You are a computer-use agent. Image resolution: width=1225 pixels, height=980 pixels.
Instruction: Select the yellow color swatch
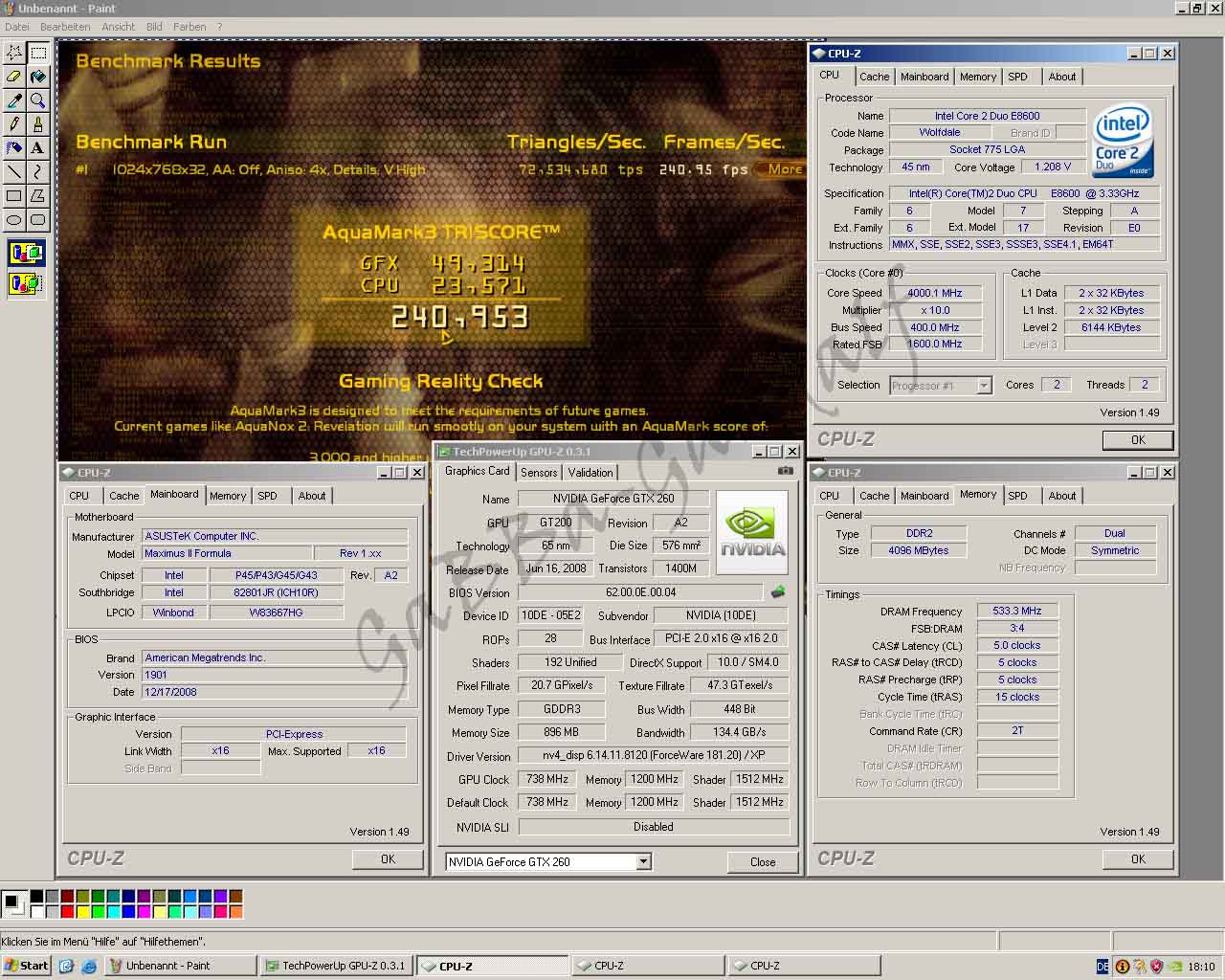click(x=82, y=912)
